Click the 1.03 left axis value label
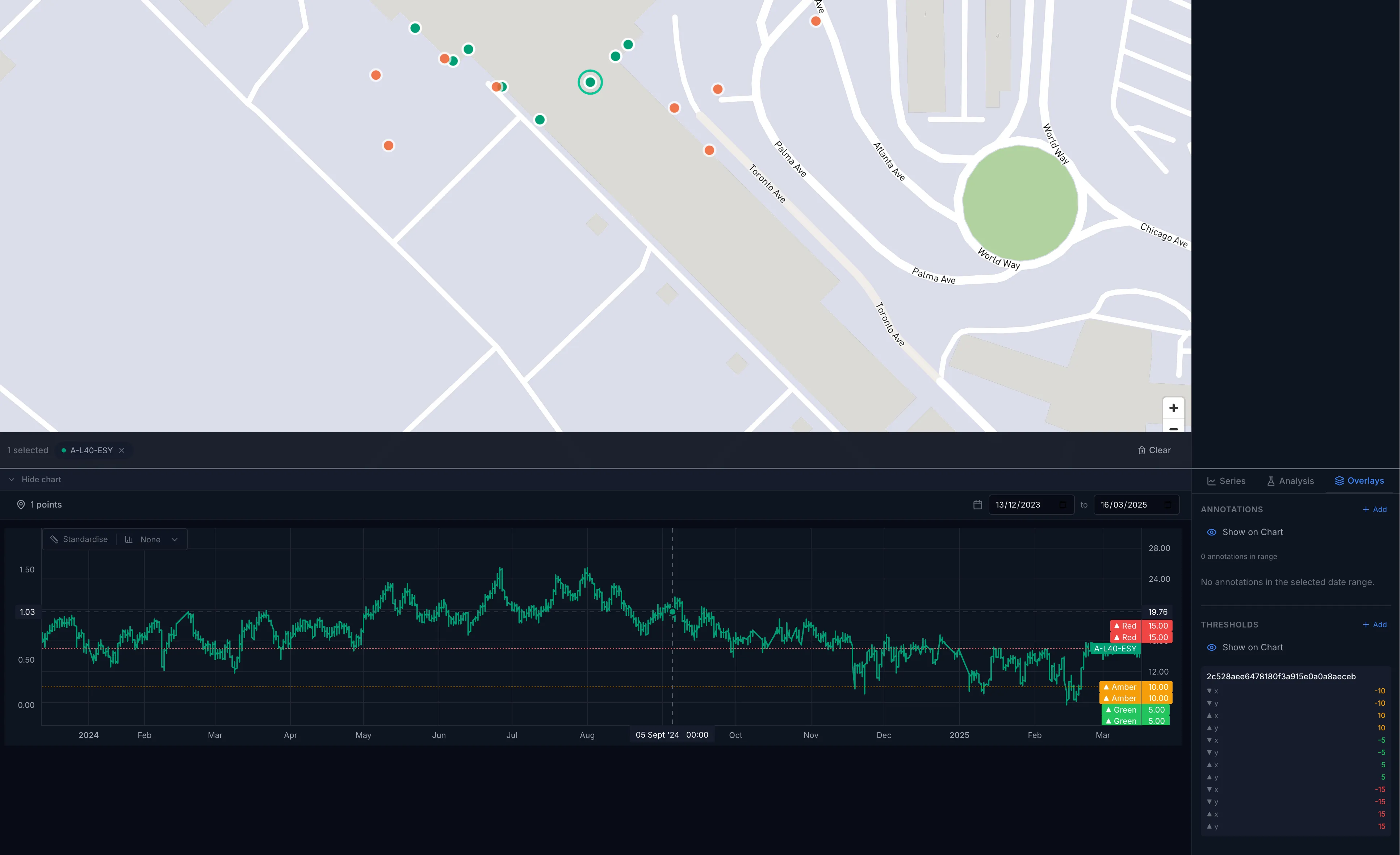1400x855 pixels. pos(27,612)
